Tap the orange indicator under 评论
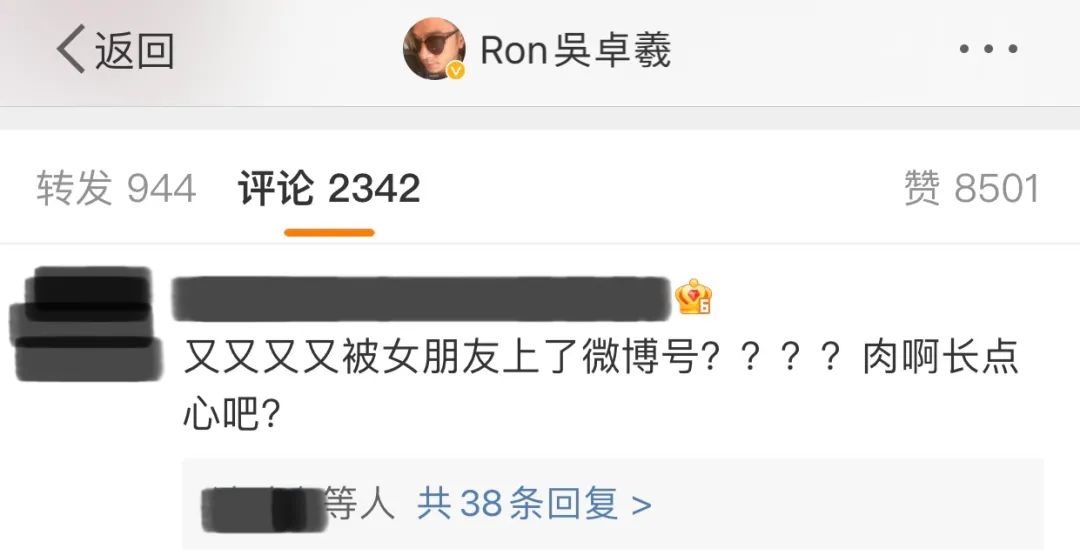The image size is (1080, 555). tap(329, 233)
